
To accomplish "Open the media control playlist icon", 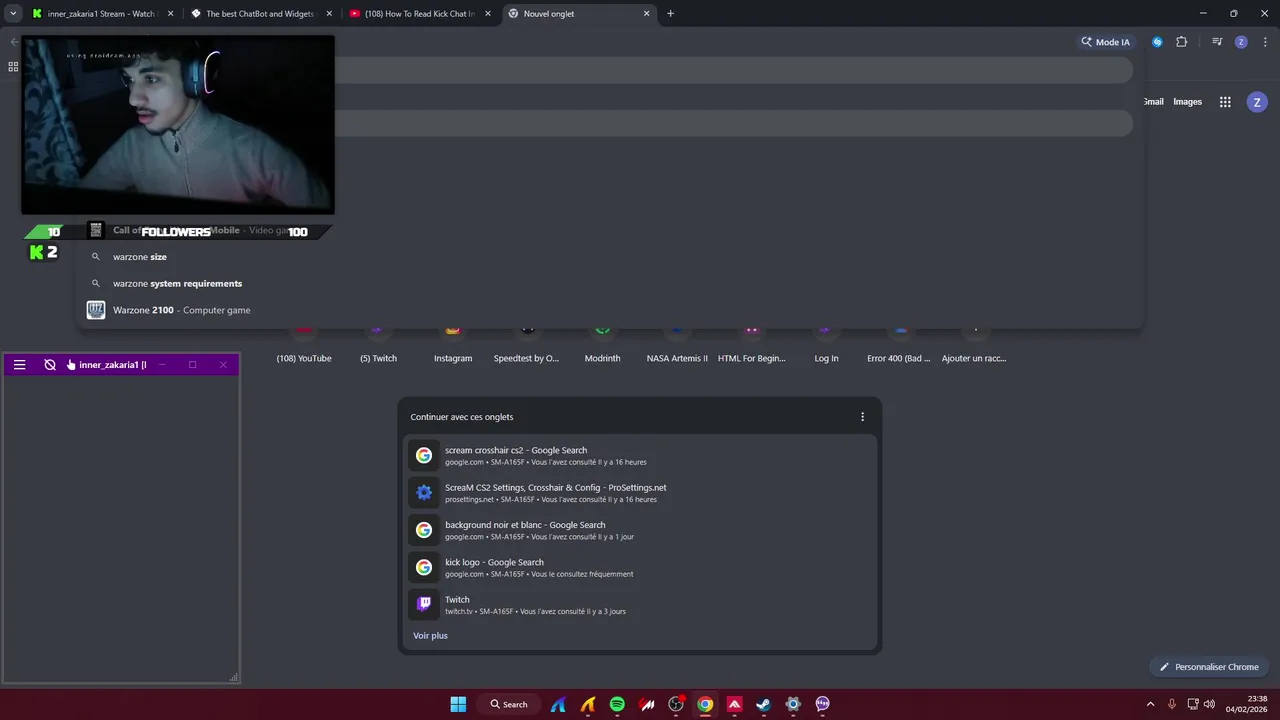I will click(1217, 42).
